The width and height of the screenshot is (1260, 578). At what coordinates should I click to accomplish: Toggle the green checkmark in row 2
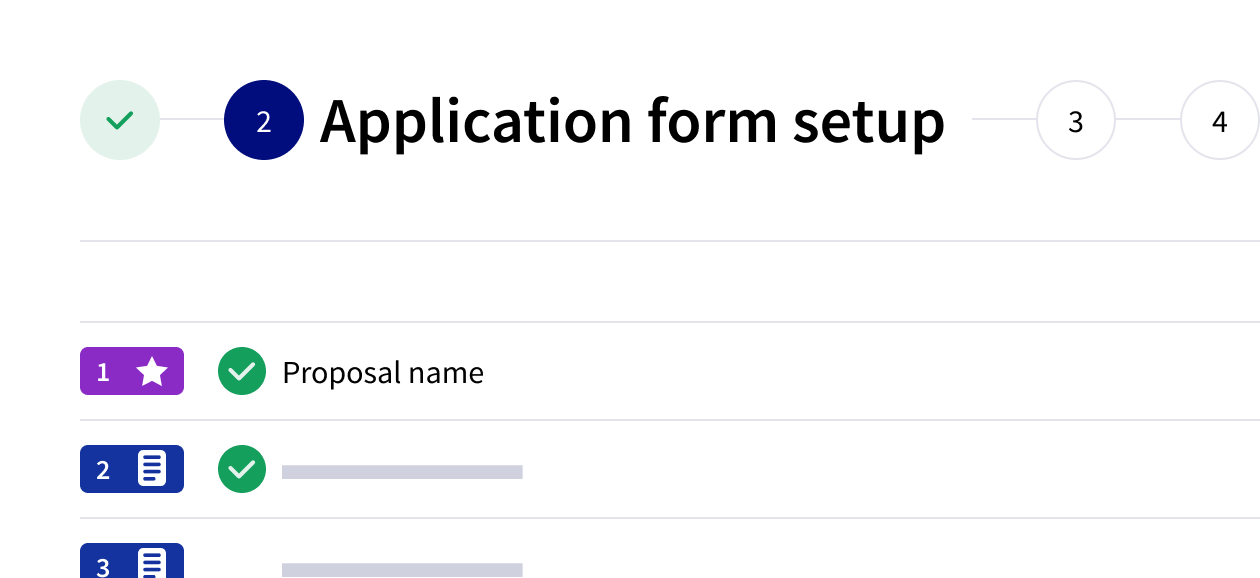coord(242,469)
